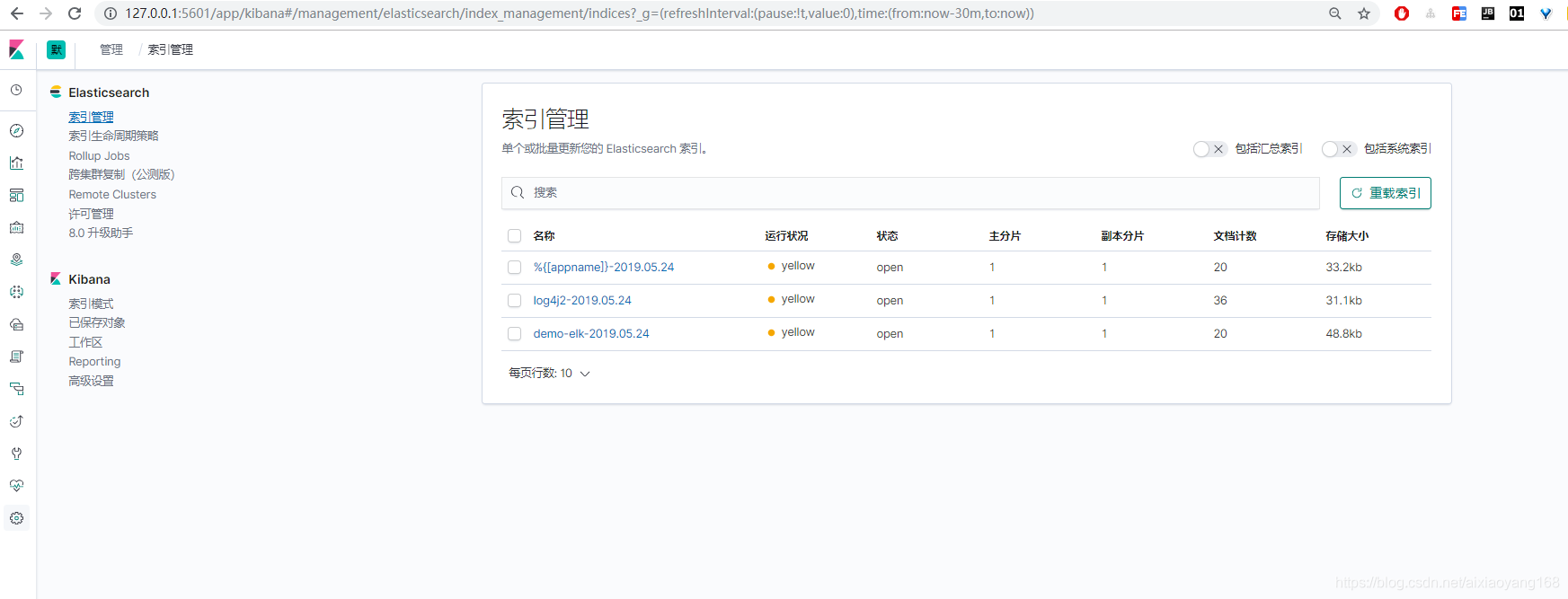Select Remote Clusters menu item

coord(112,195)
